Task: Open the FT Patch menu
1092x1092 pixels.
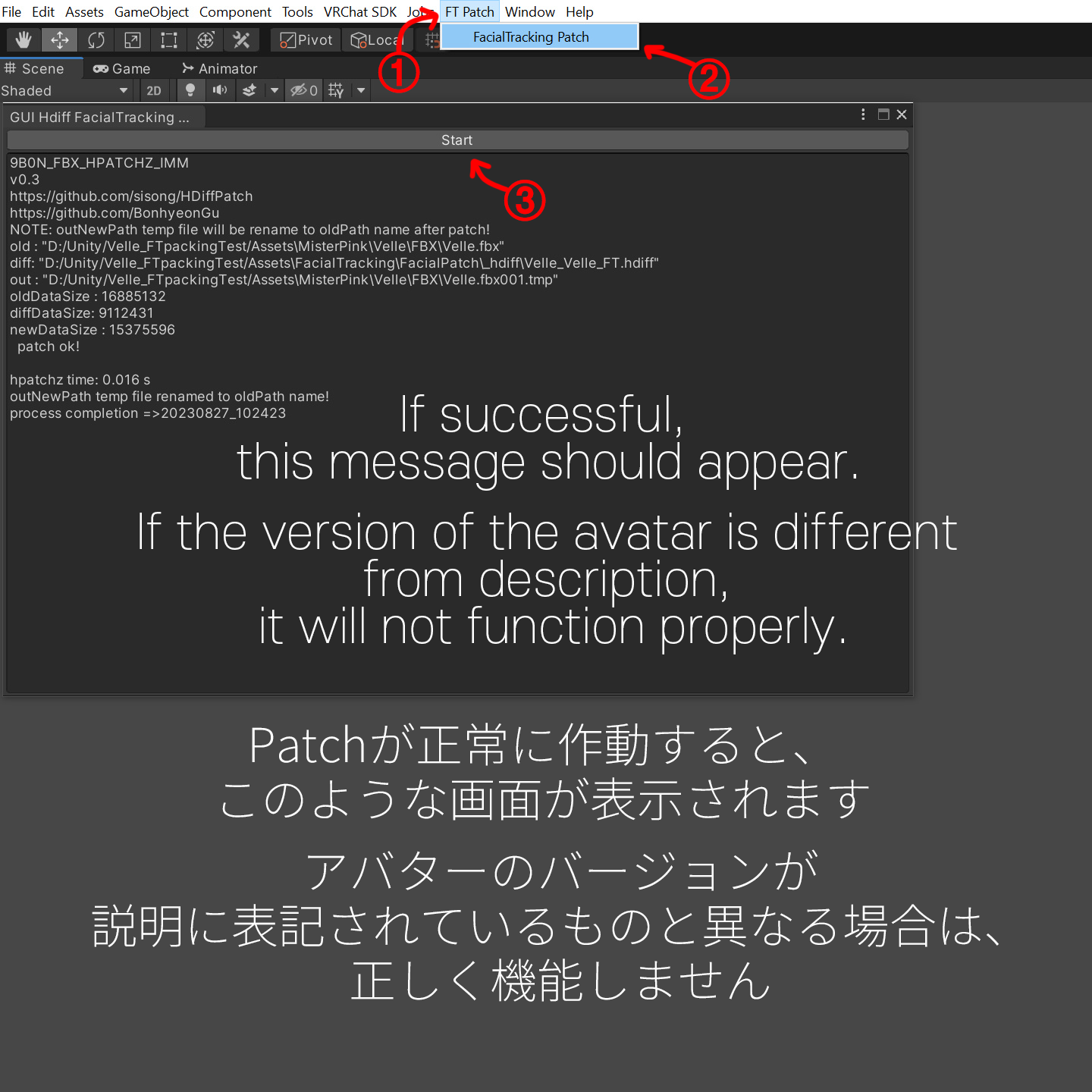Action: (x=469, y=11)
